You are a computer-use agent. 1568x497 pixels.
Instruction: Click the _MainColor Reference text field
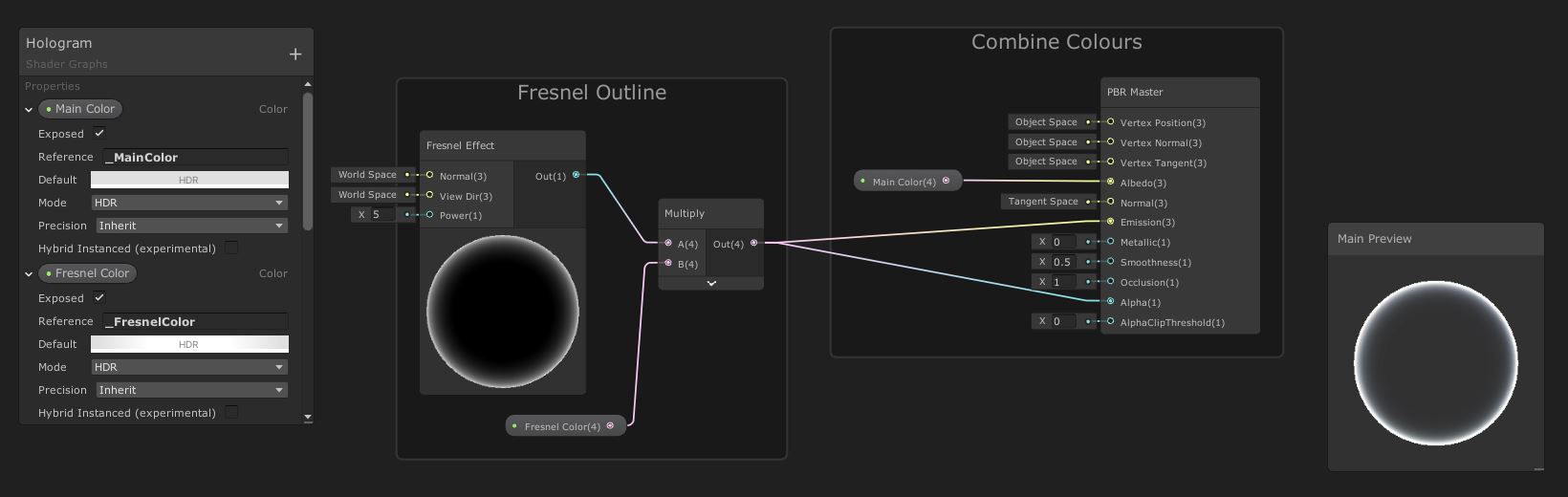tap(195, 158)
